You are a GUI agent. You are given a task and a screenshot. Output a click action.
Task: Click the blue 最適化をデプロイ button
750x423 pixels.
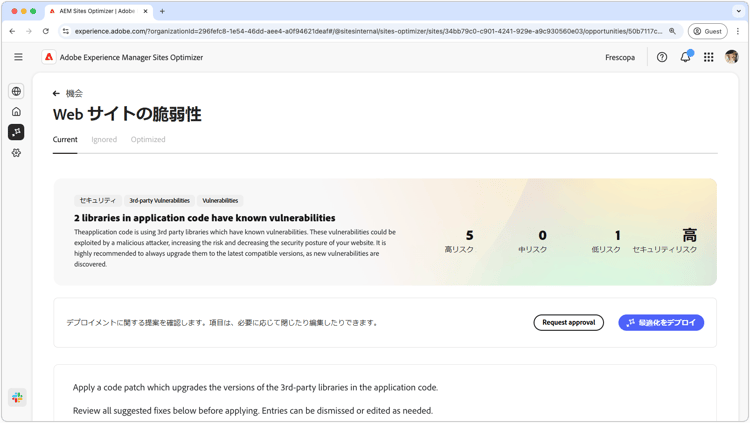tap(661, 323)
